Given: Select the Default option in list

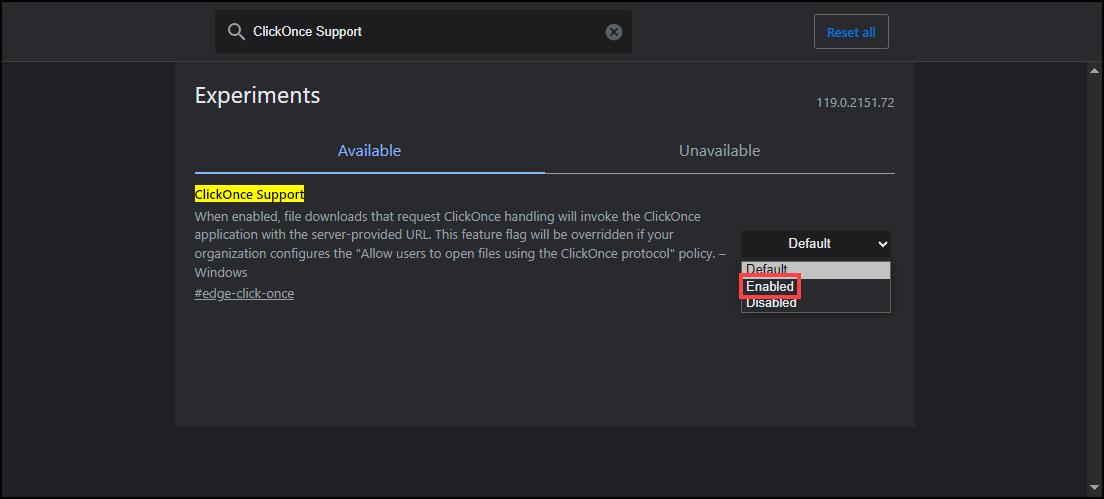Looking at the screenshot, I should click(x=816, y=270).
